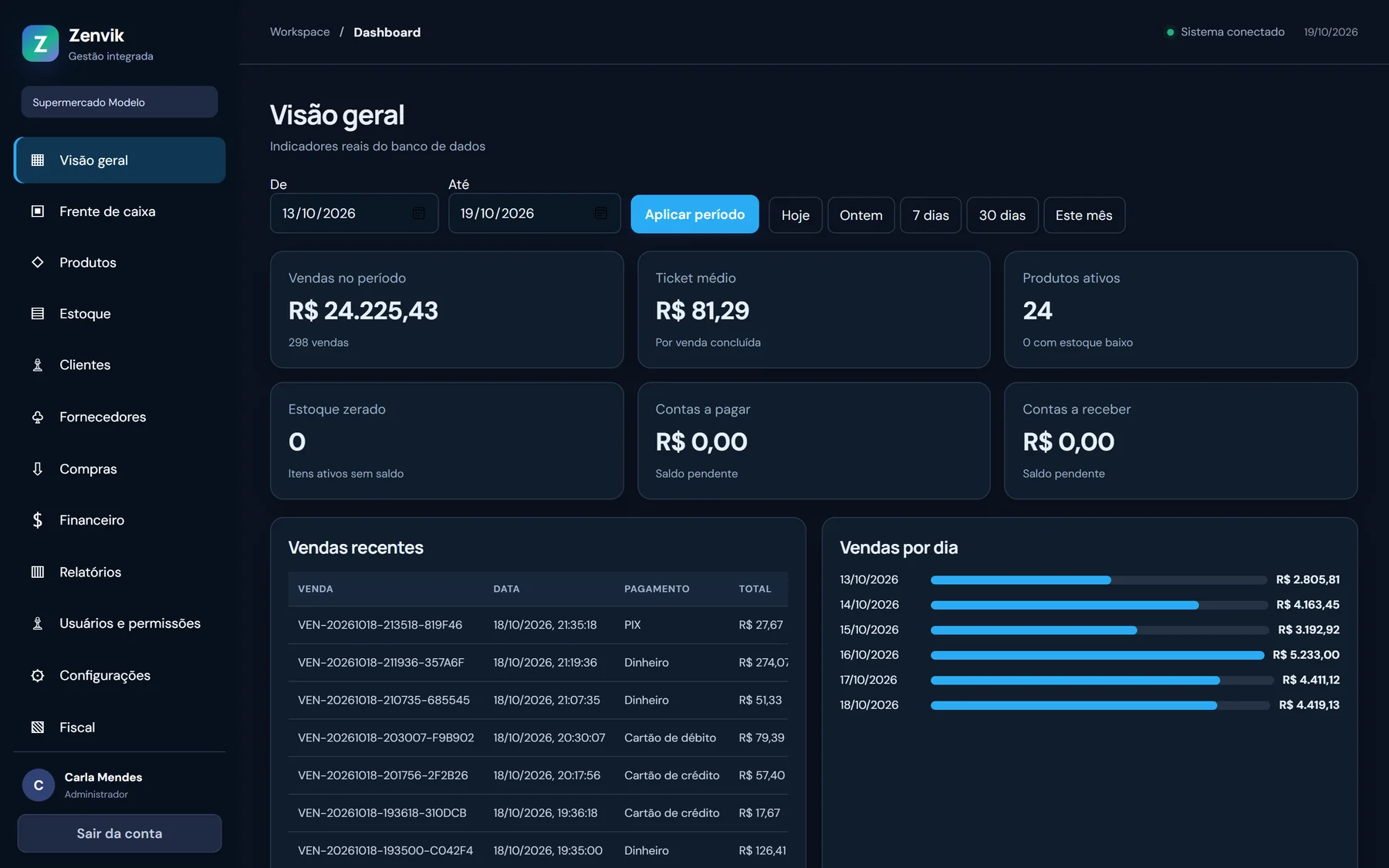
Task: Edit the De date field 13/10/2026
Action: point(354,213)
